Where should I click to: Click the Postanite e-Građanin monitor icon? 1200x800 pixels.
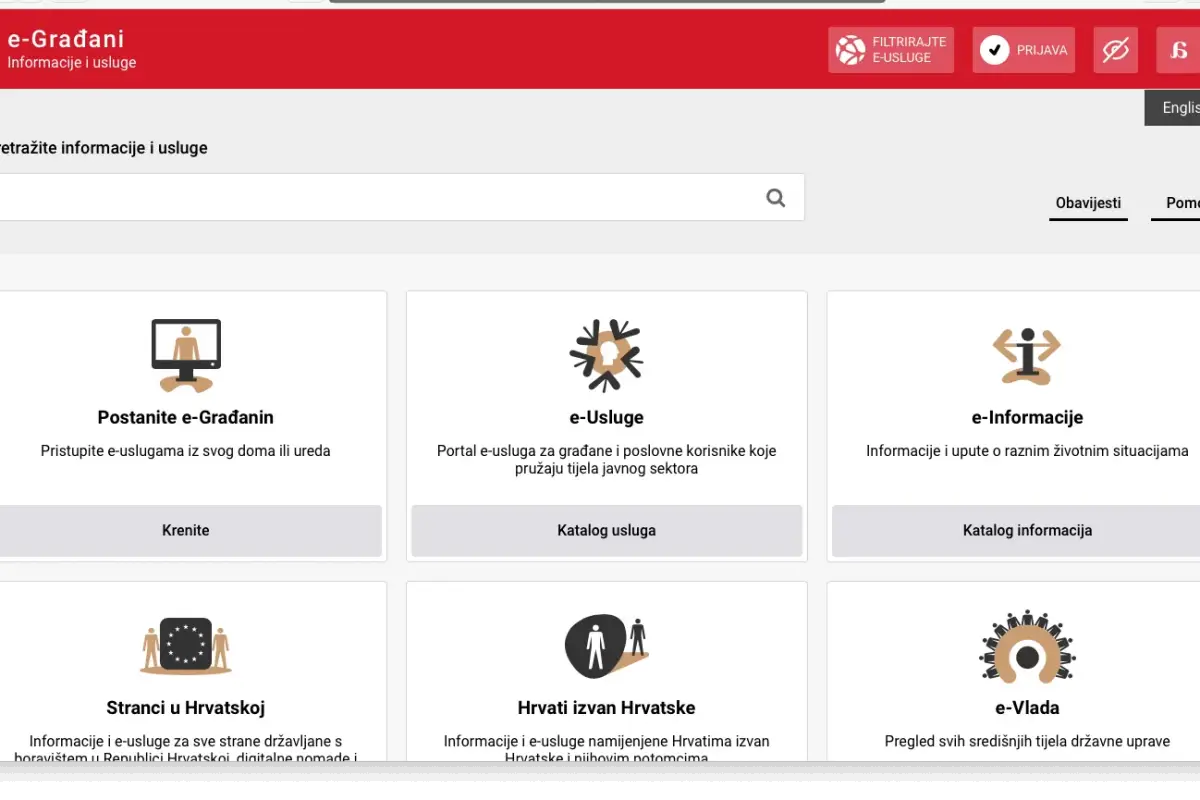186,356
